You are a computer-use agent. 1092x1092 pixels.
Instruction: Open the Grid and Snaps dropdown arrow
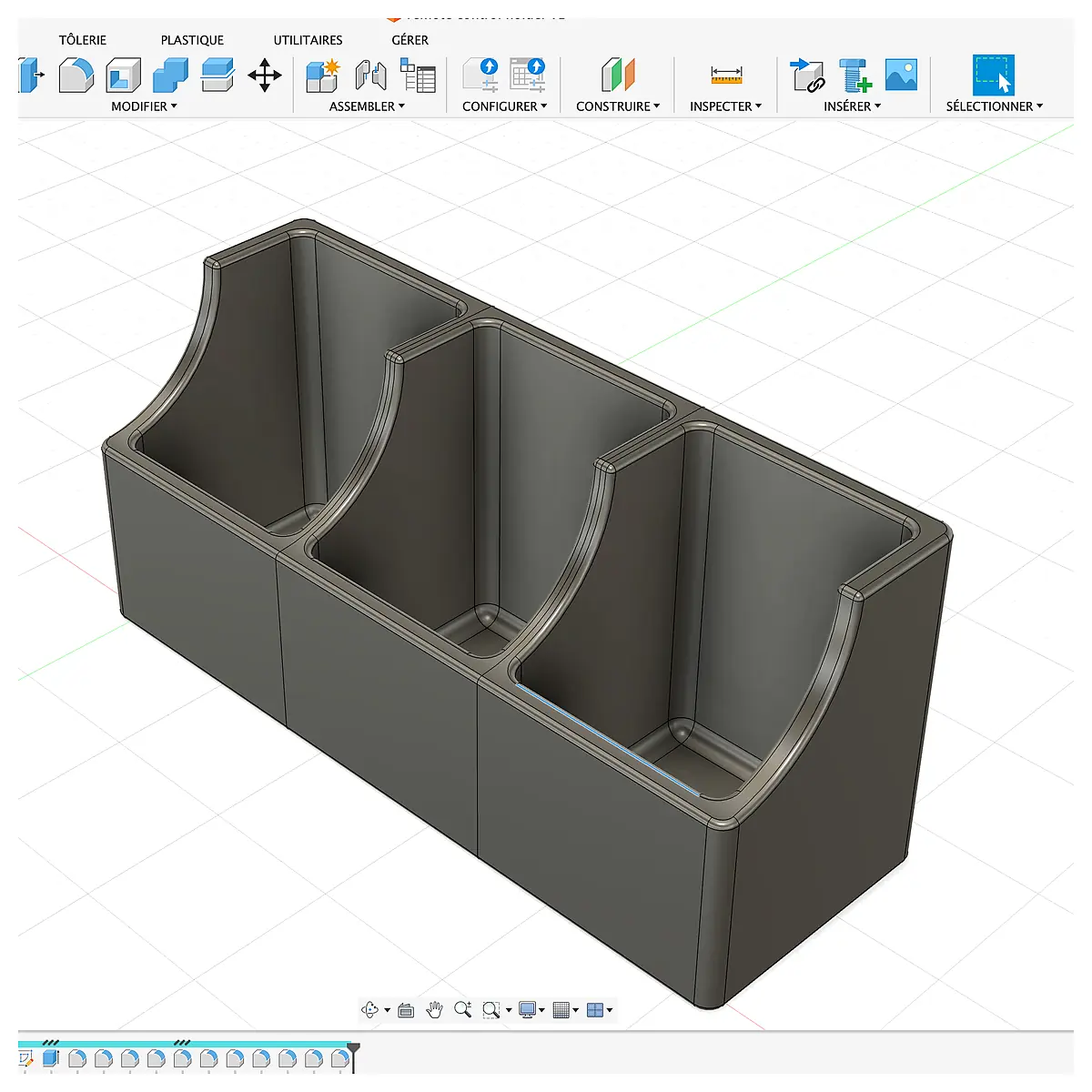(x=575, y=1010)
